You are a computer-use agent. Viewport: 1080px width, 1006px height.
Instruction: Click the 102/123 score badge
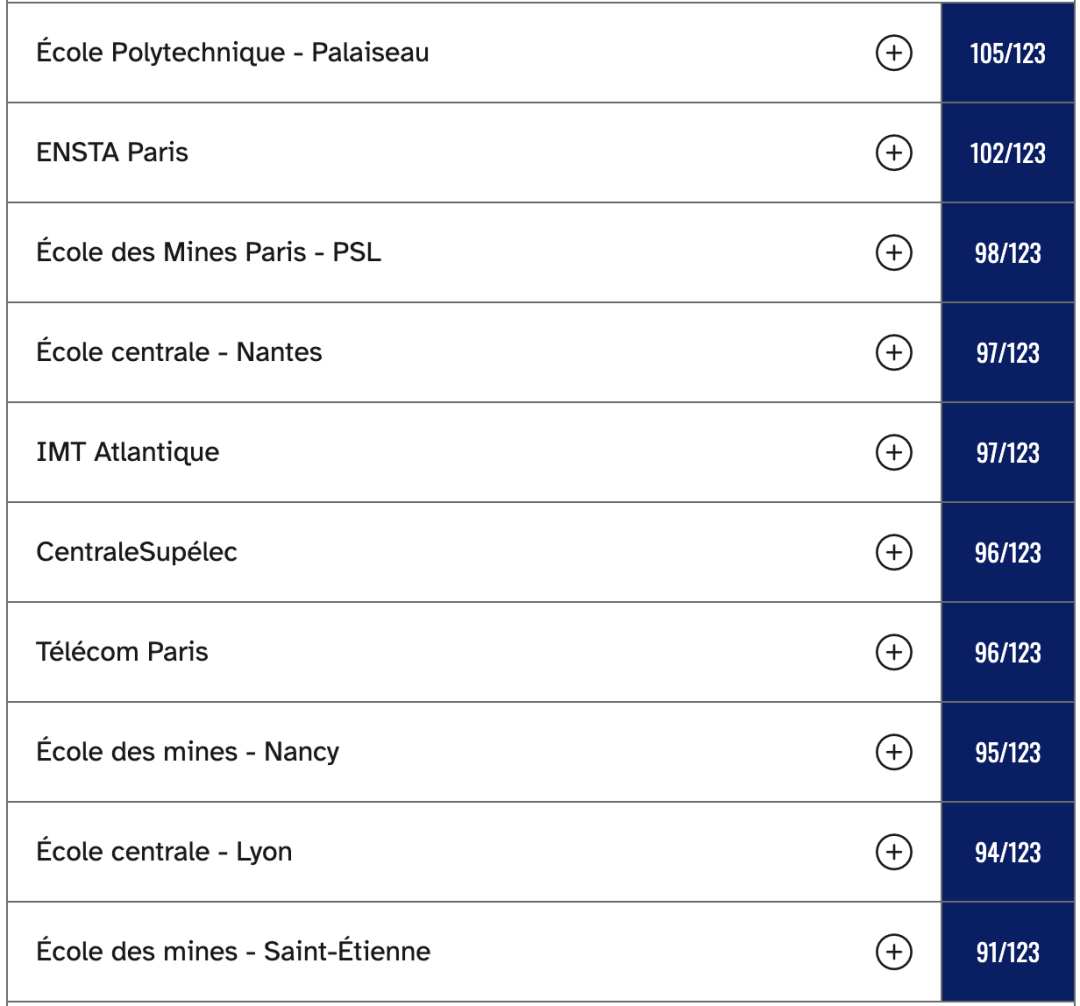click(1007, 153)
